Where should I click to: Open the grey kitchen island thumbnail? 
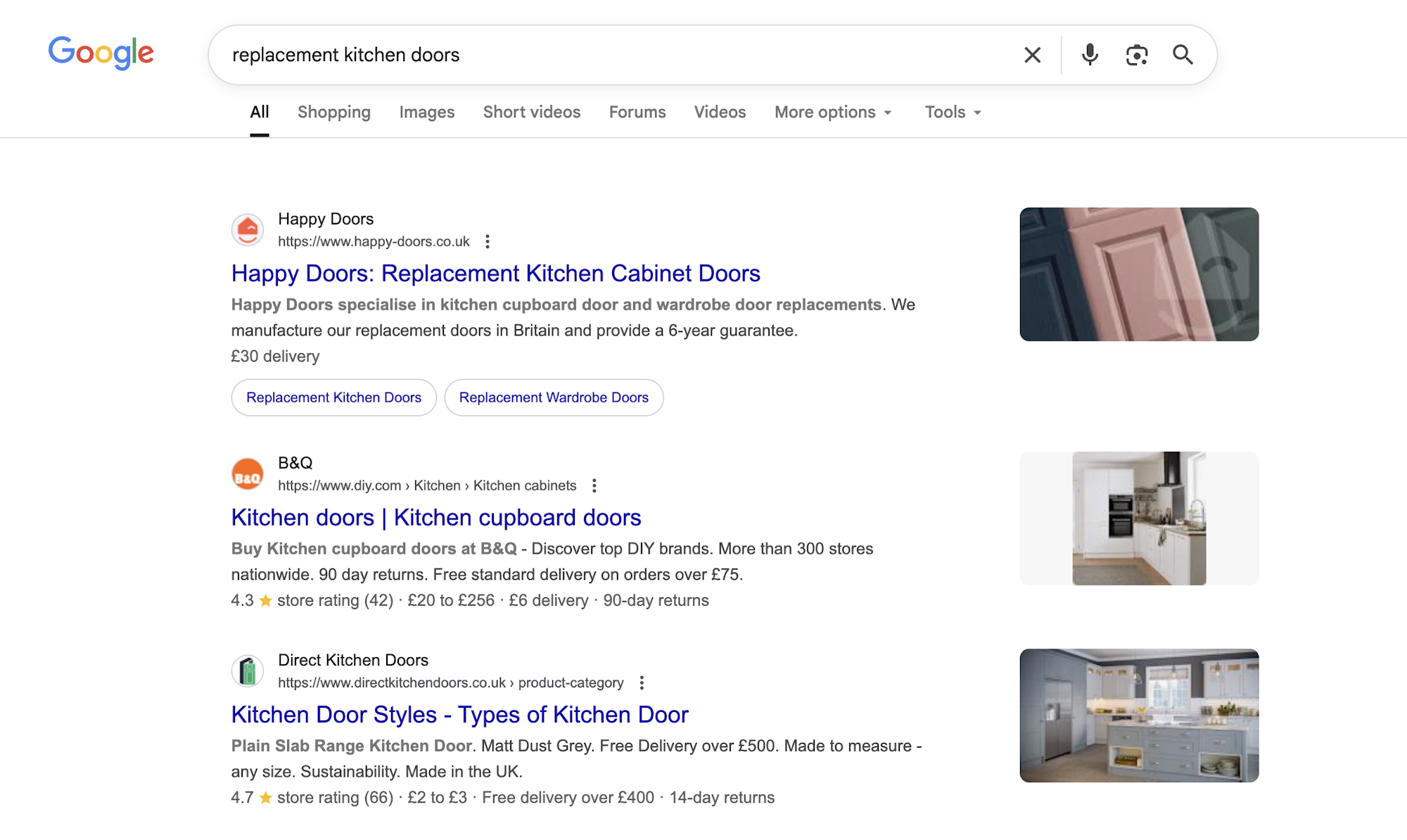pos(1139,715)
